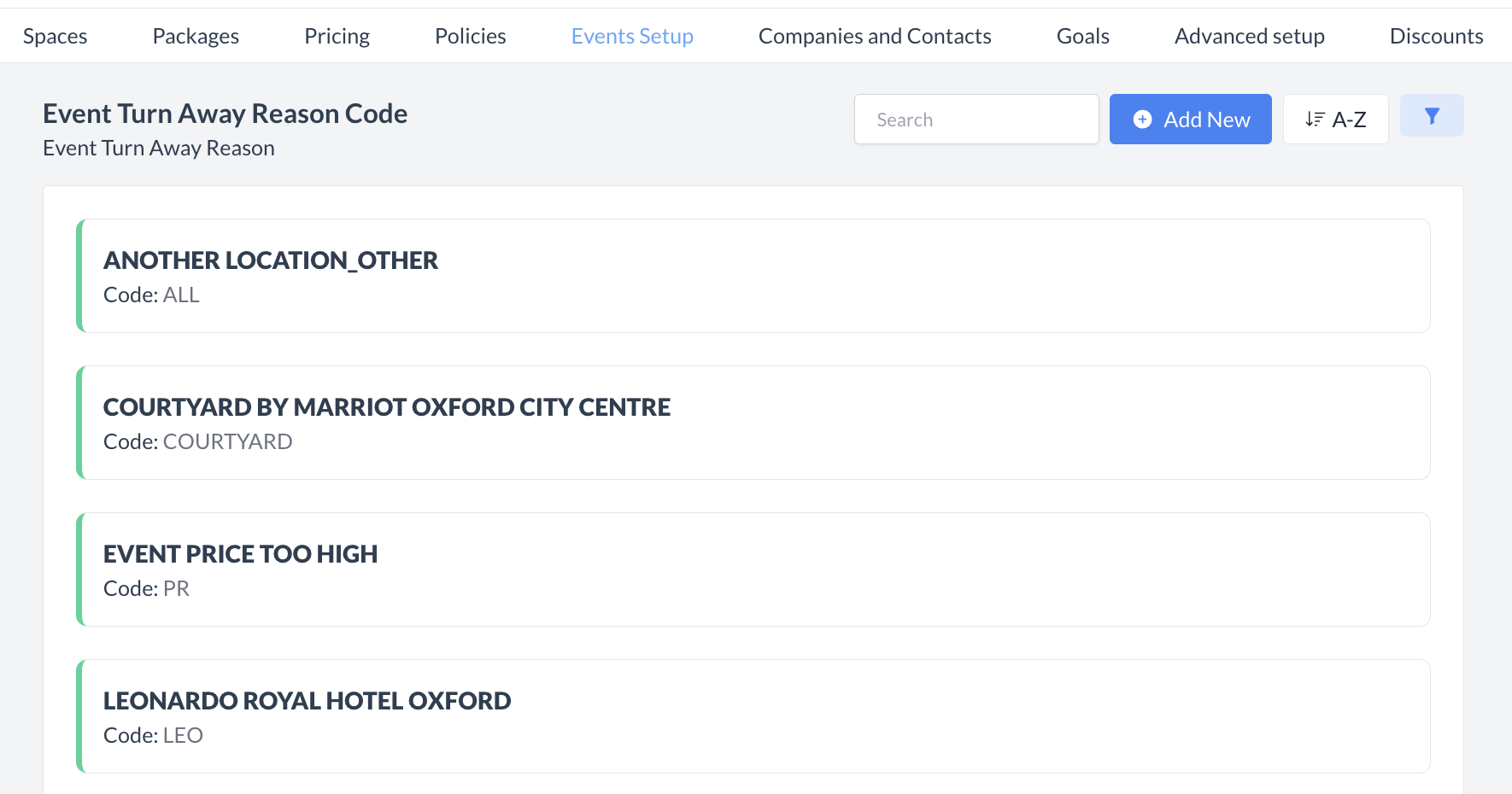Click the Event Turn Away Reason Code heading
The width and height of the screenshot is (1512, 794).
pyautogui.click(x=225, y=114)
